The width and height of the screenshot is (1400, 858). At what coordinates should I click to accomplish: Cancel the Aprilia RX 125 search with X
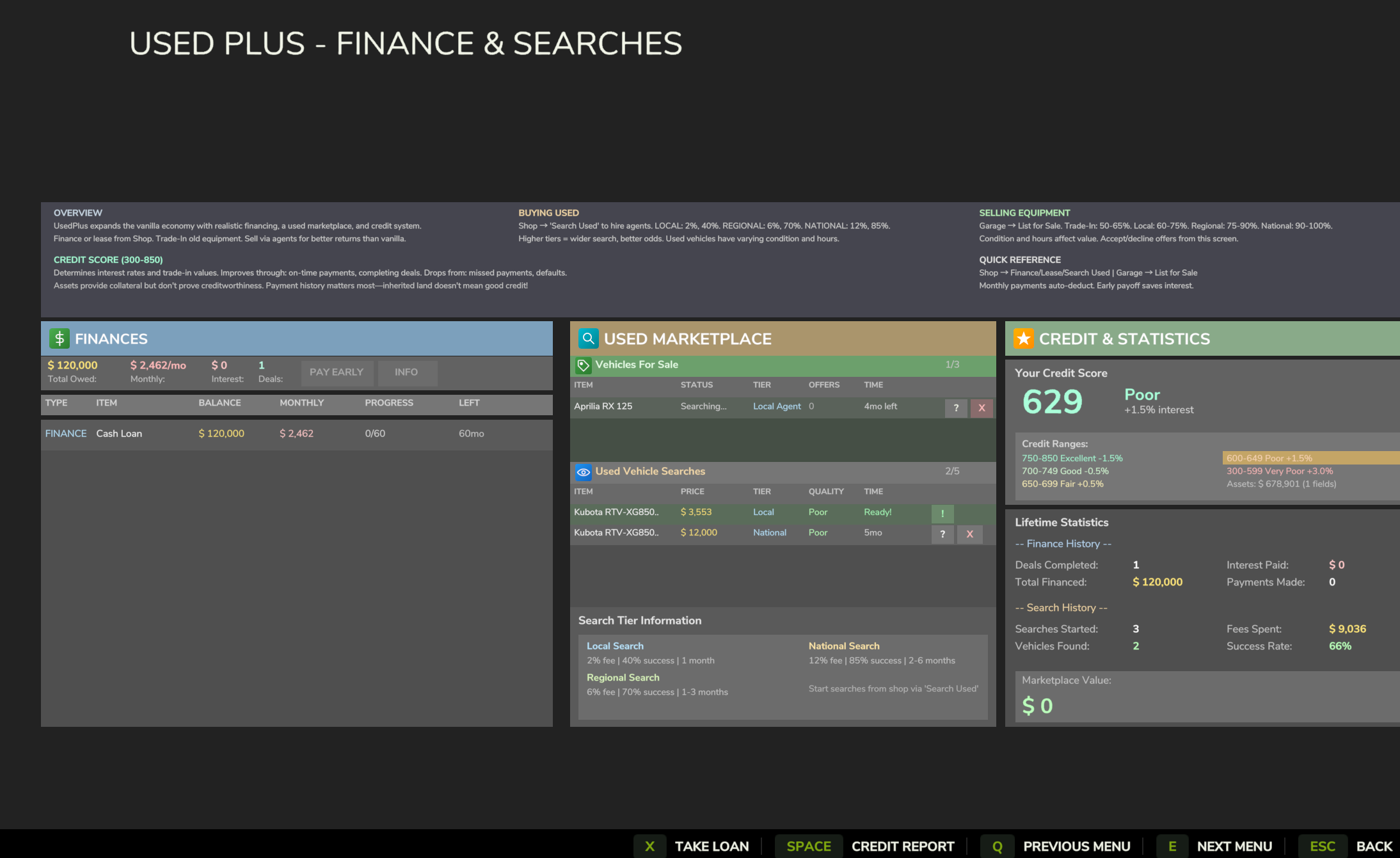point(982,408)
